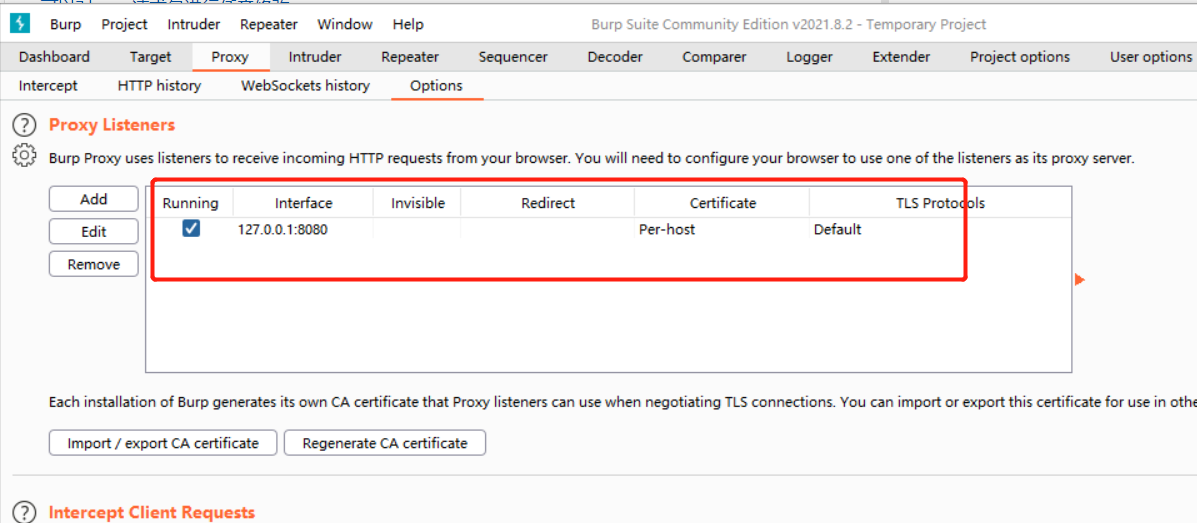Open the Project menu
1197x523 pixels.
(124, 24)
